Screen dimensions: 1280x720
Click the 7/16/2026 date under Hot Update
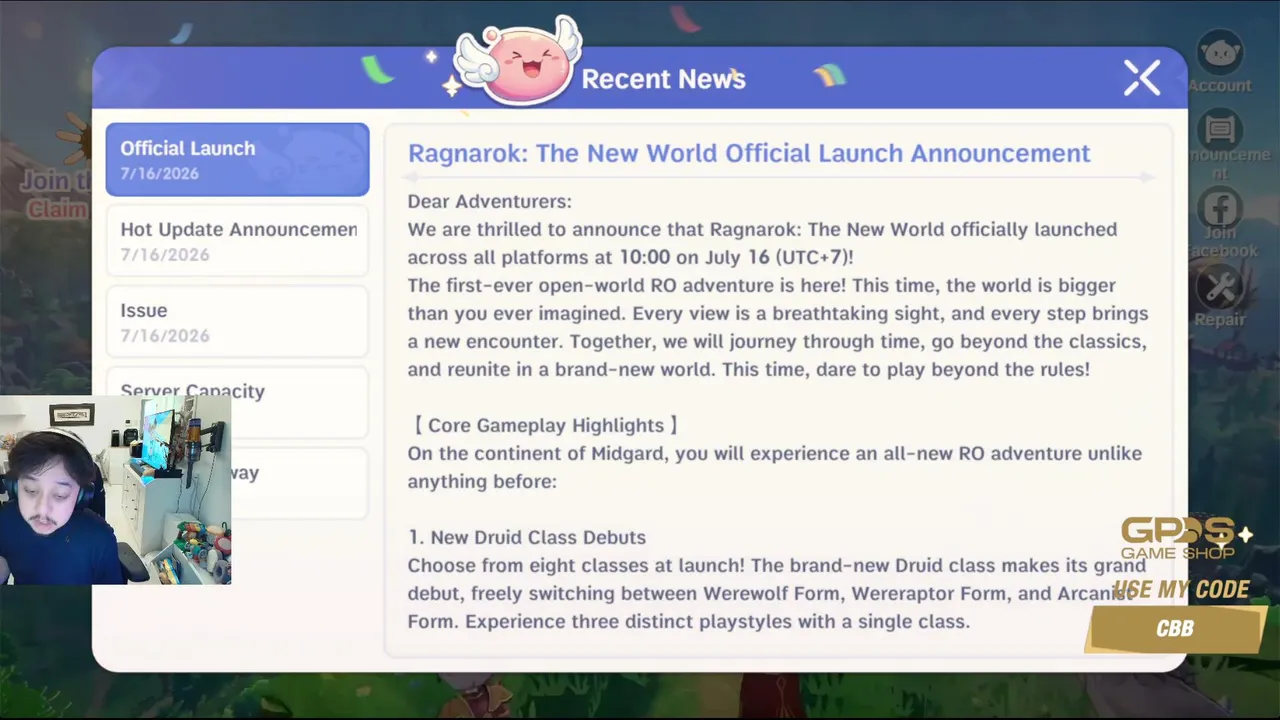tap(165, 255)
